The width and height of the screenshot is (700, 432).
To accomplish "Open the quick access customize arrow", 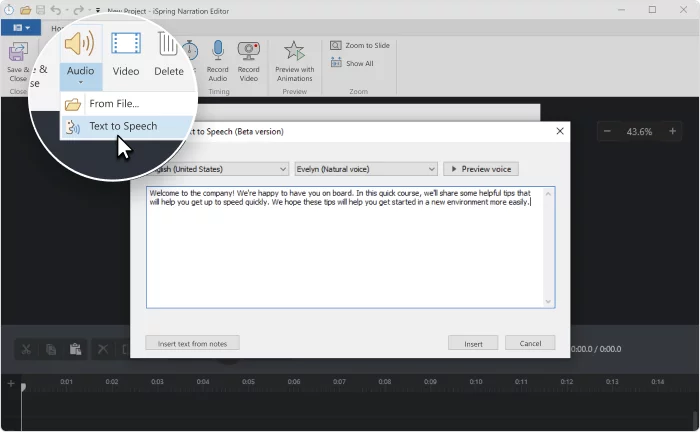I will click(98, 10).
